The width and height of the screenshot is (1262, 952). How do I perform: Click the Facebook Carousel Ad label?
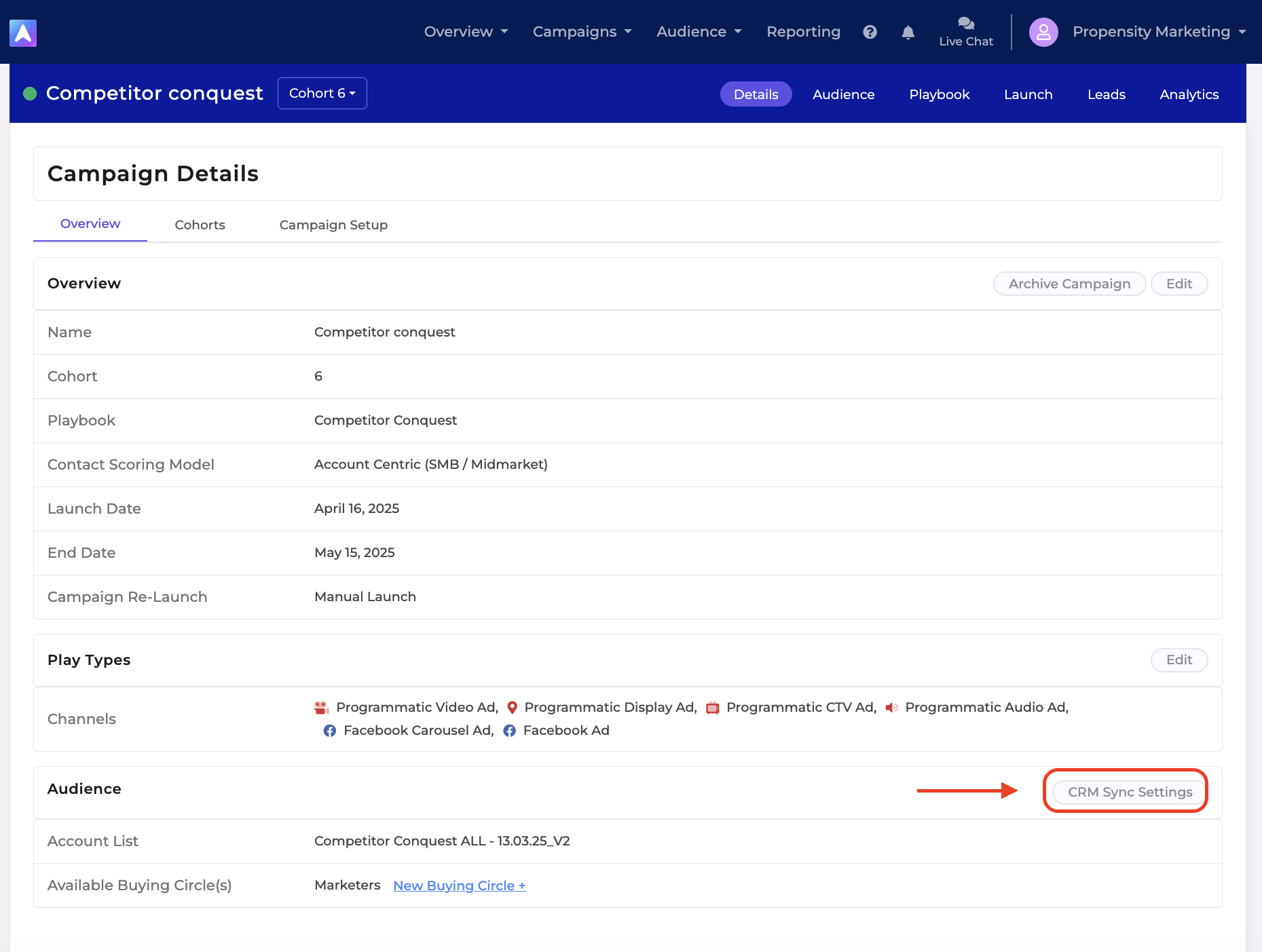click(418, 731)
